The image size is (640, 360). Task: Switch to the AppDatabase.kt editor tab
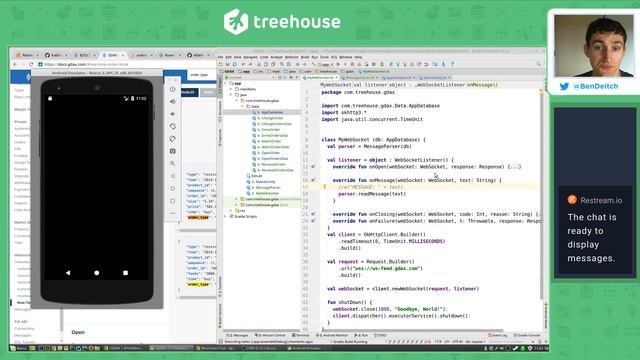pyautogui.click(x=398, y=78)
